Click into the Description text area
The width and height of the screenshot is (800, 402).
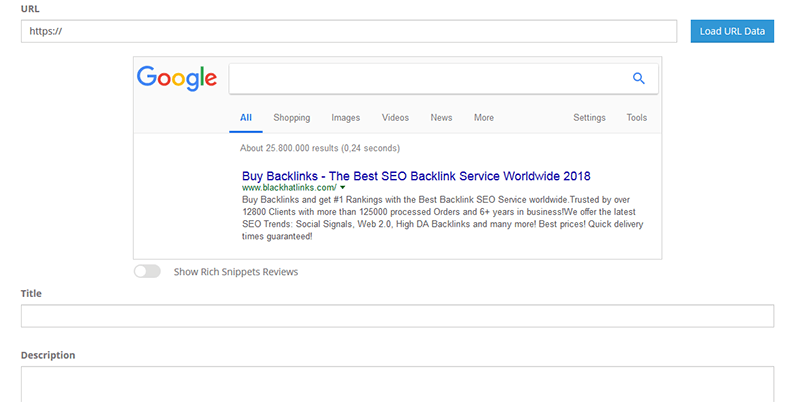tap(397, 384)
